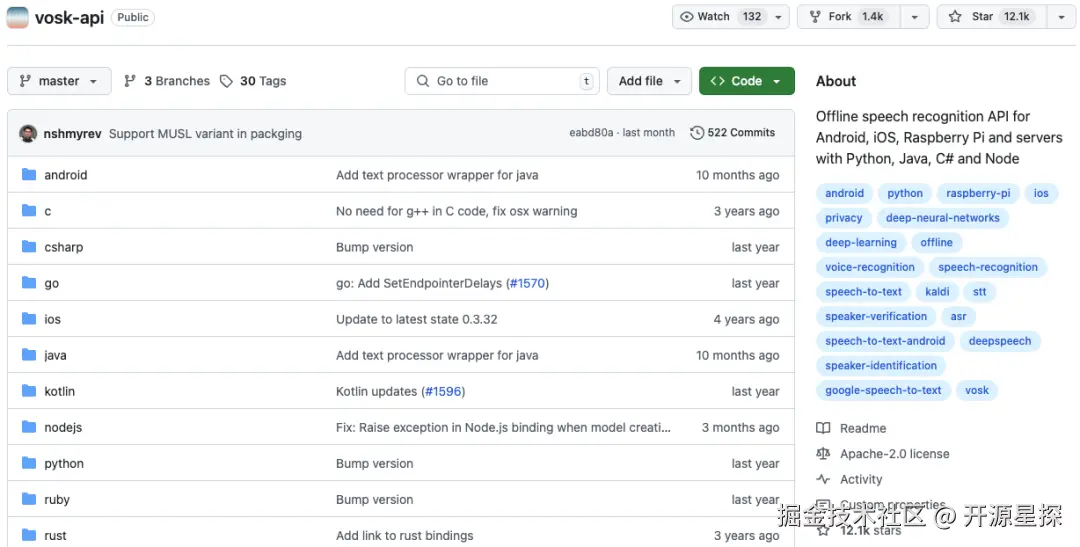Open the Fork options dropdown arrow
Viewport: 1080px width, 547px height.
pyautogui.click(x=914, y=17)
